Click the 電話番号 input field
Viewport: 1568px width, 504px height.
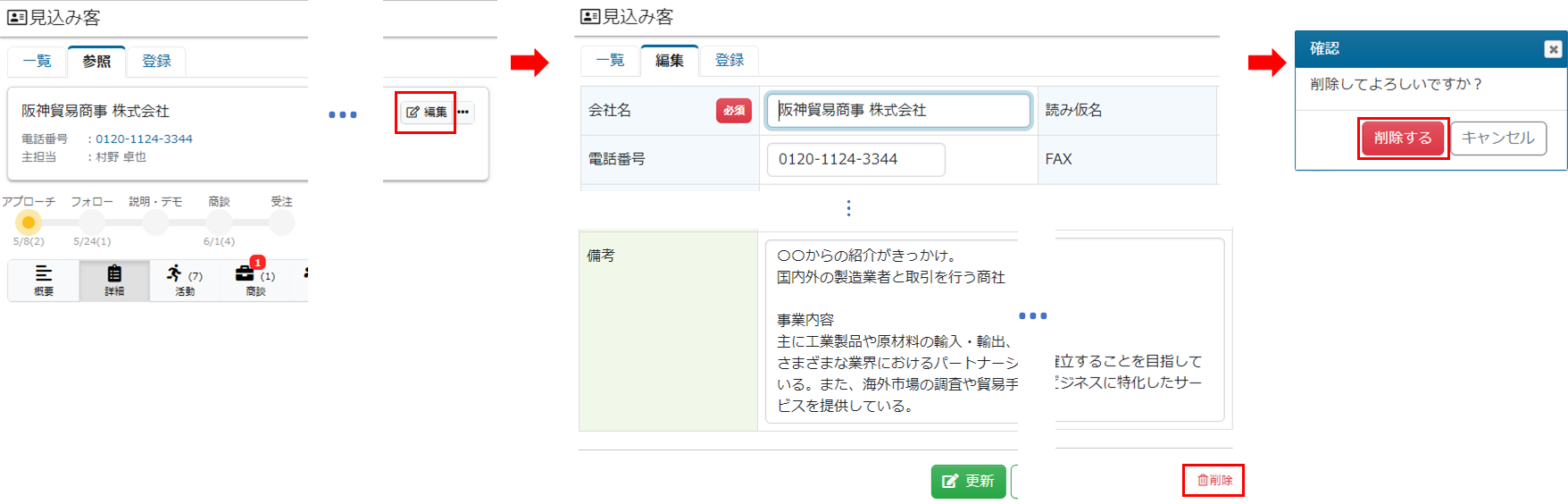[x=855, y=160]
